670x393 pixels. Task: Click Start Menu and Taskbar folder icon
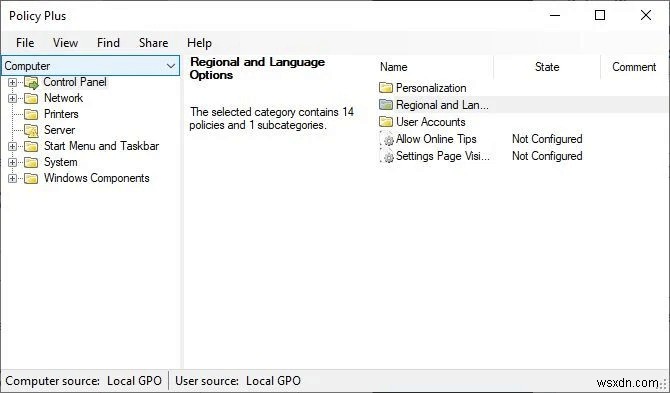pyautogui.click(x=31, y=147)
